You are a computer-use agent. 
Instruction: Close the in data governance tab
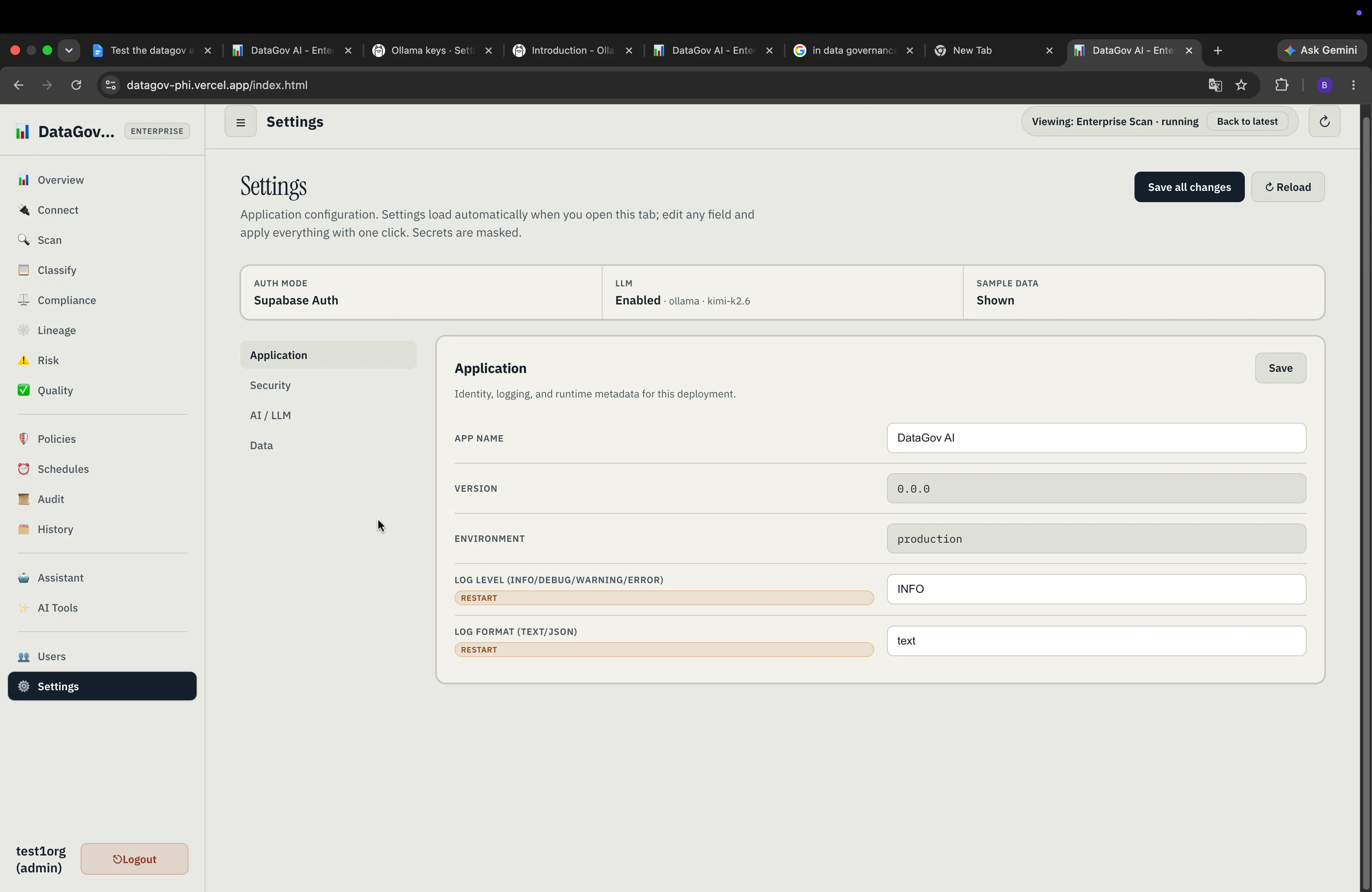pos(910,50)
